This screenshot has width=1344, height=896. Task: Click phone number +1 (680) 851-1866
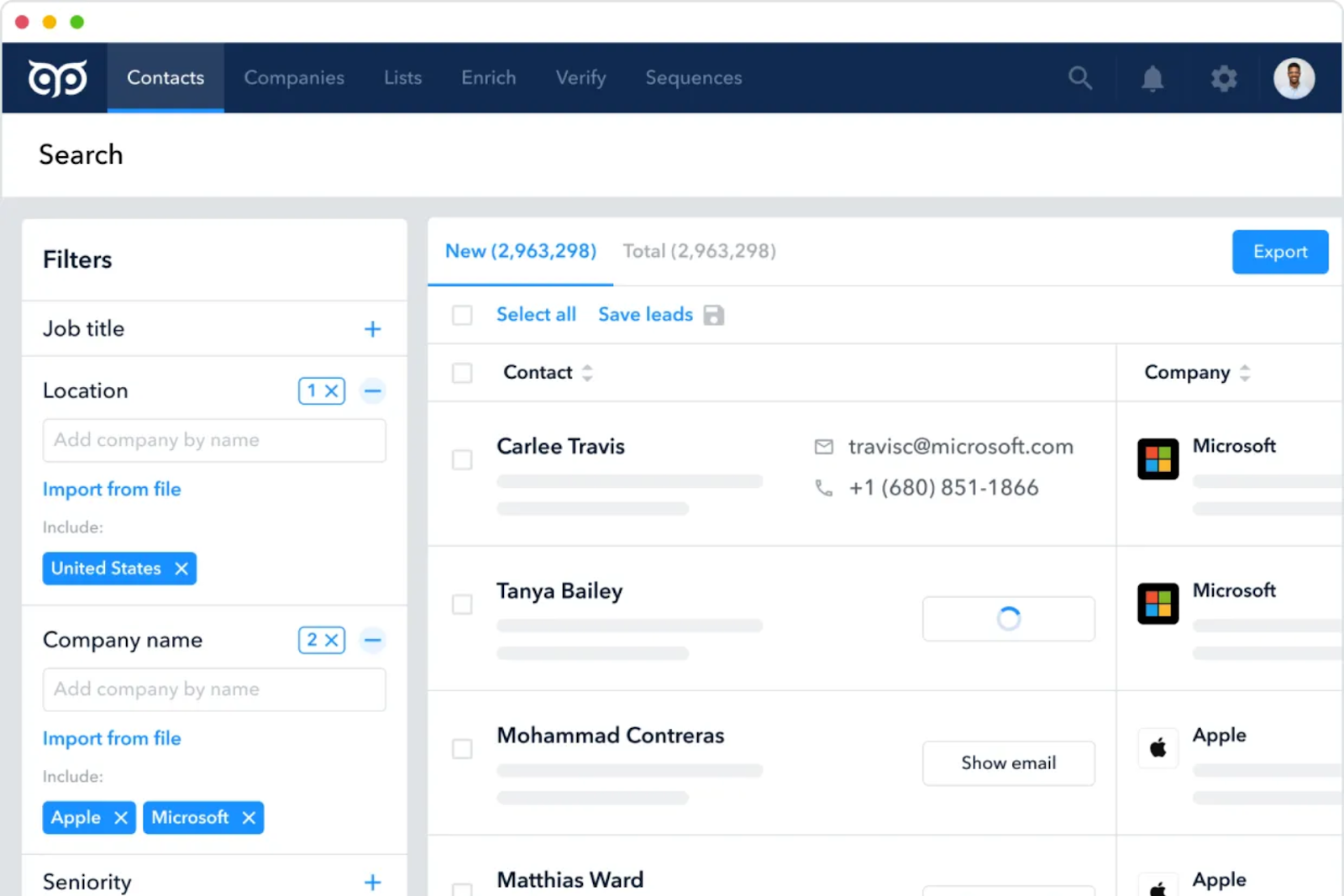(x=943, y=488)
